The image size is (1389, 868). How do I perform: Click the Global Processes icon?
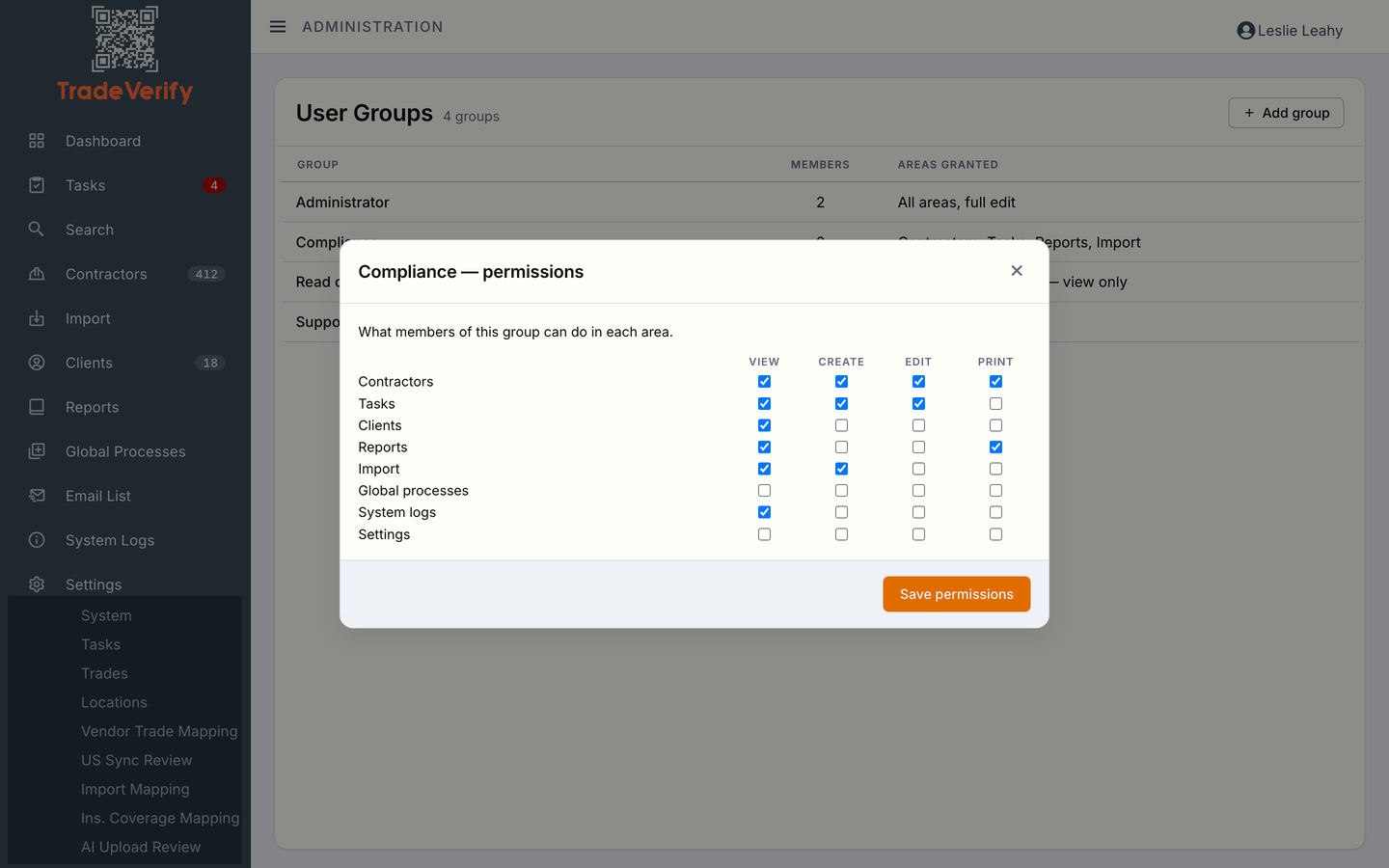[37, 451]
